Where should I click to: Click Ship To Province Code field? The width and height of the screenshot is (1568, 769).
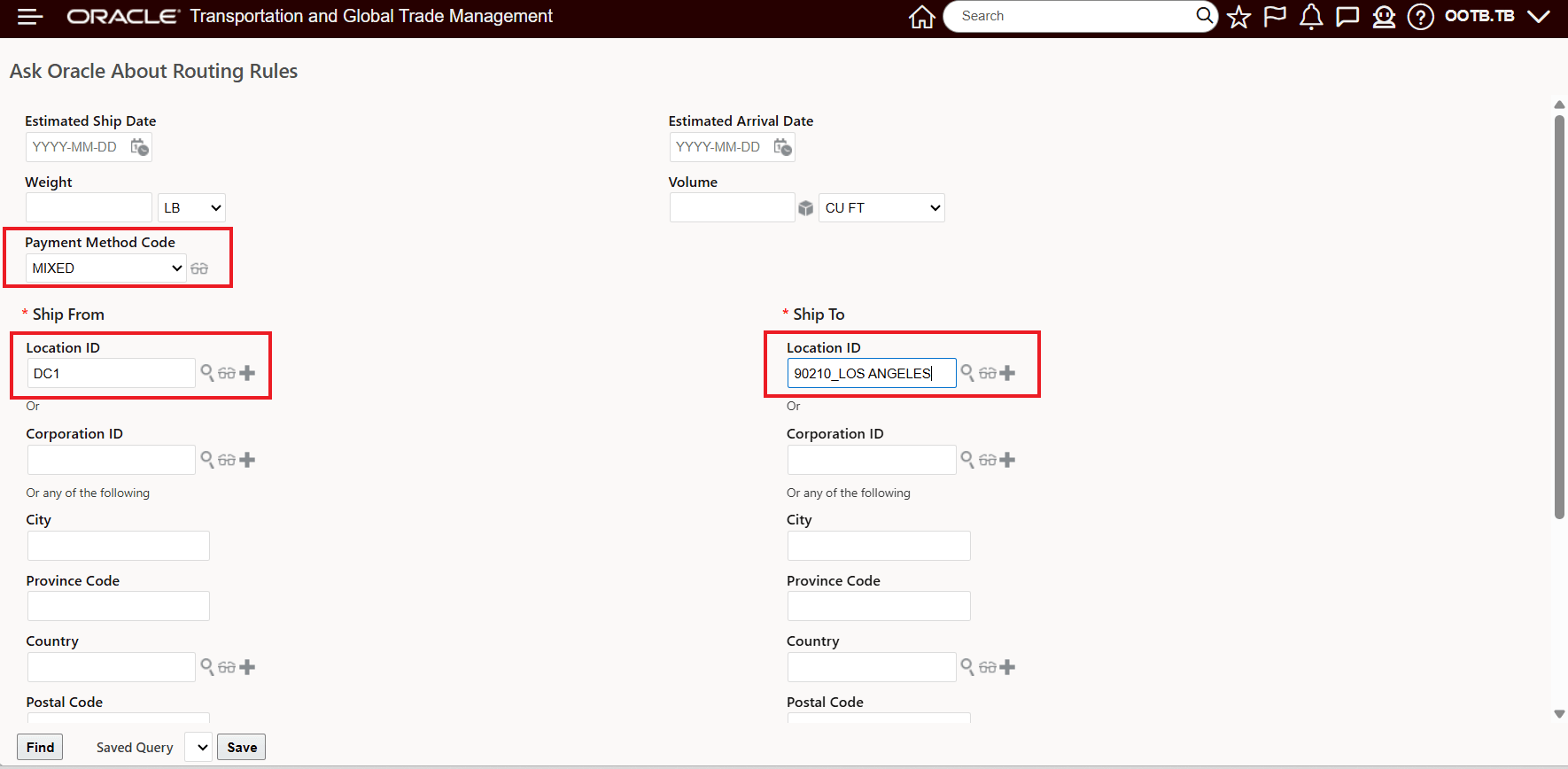(x=879, y=606)
